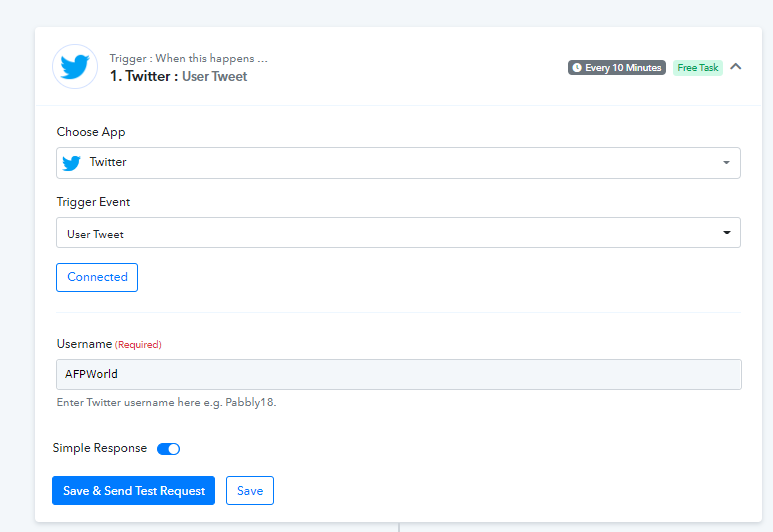The image size is (773, 532).
Task: Click the Connected button
Action: [x=97, y=277]
